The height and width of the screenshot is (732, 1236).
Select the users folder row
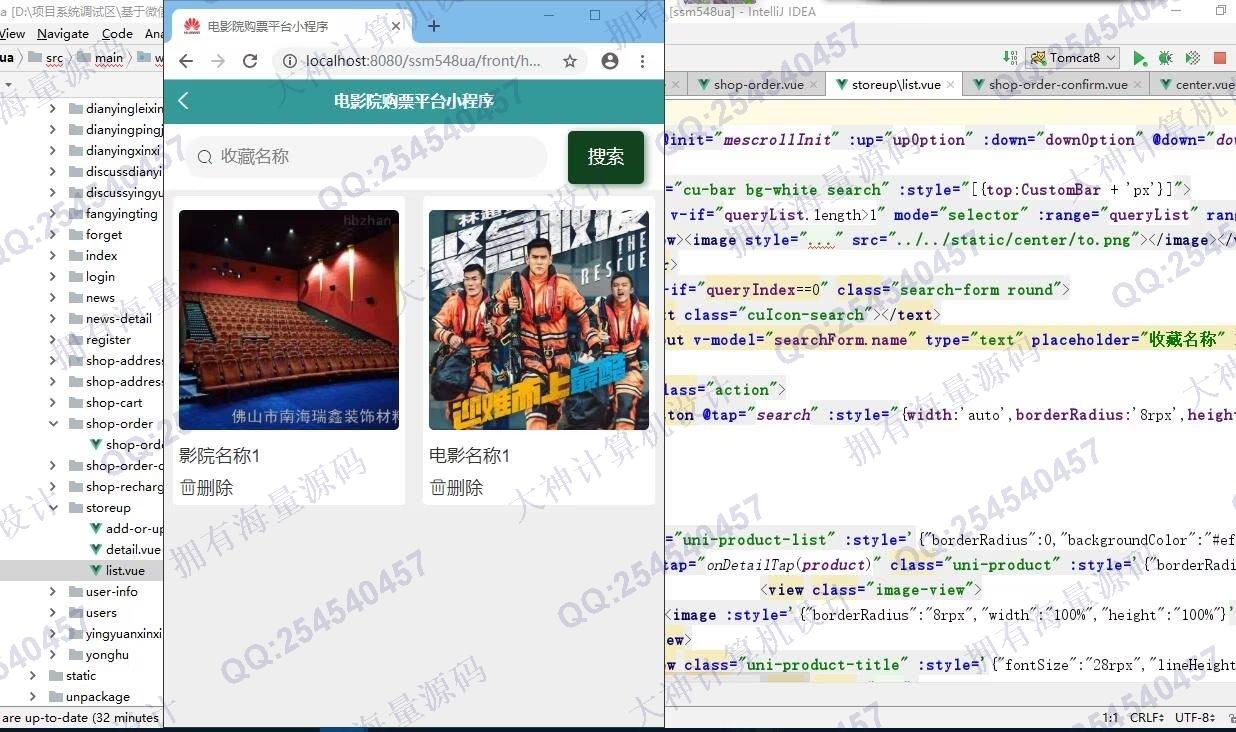[82, 612]
